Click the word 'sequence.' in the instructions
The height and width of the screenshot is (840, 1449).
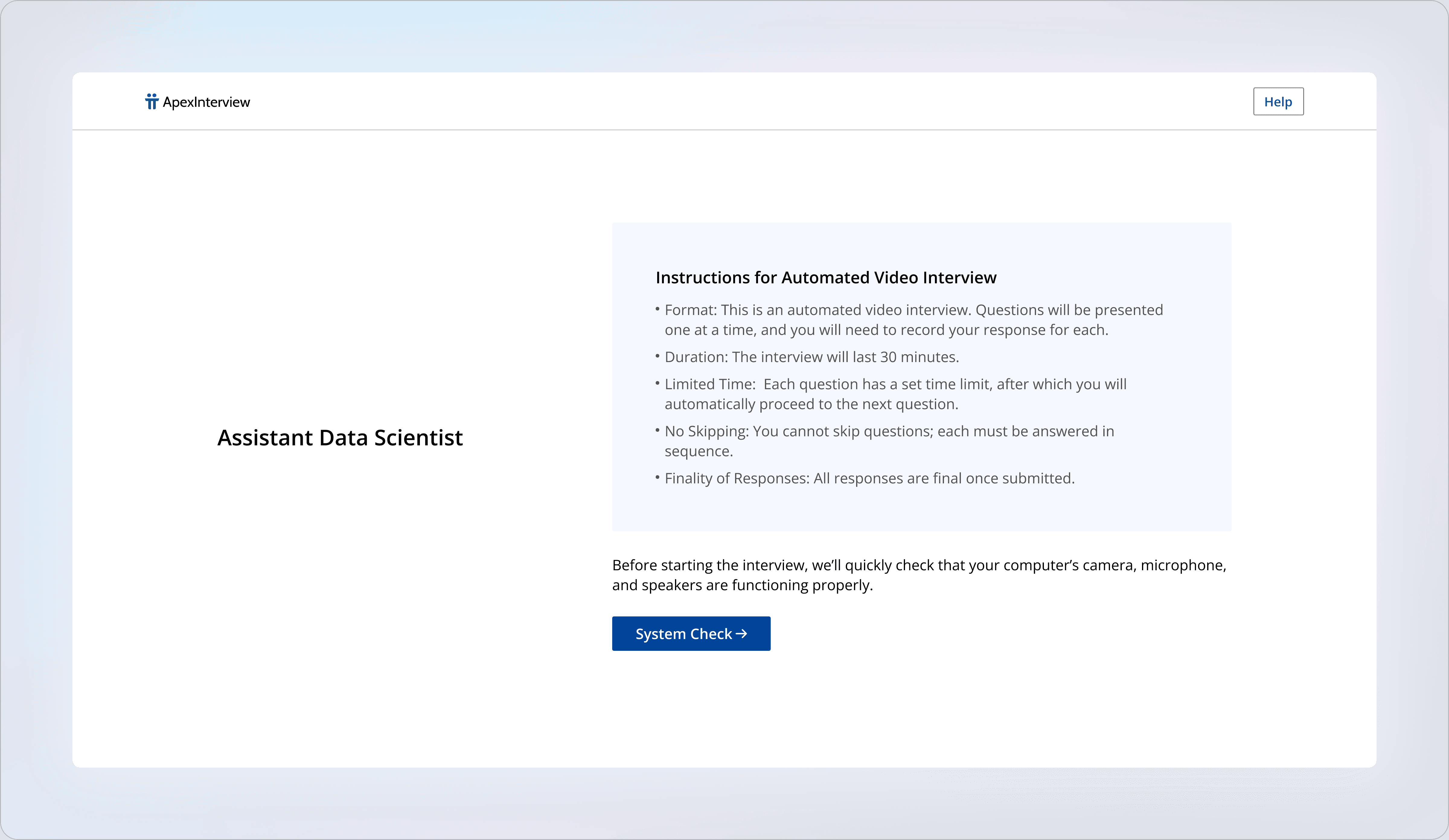pyautogui.click(x=699, y=452)
